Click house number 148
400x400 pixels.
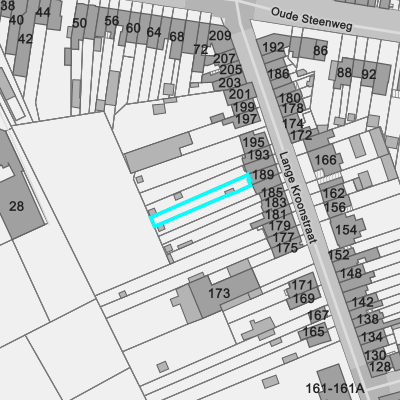(x=351, y=273)
